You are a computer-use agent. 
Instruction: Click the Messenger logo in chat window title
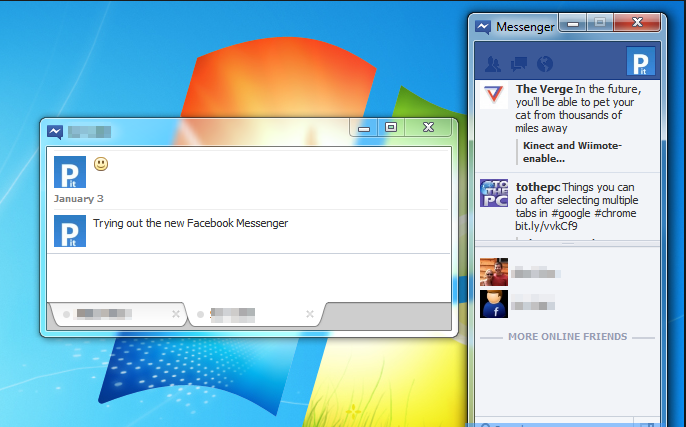pos(55,132)
